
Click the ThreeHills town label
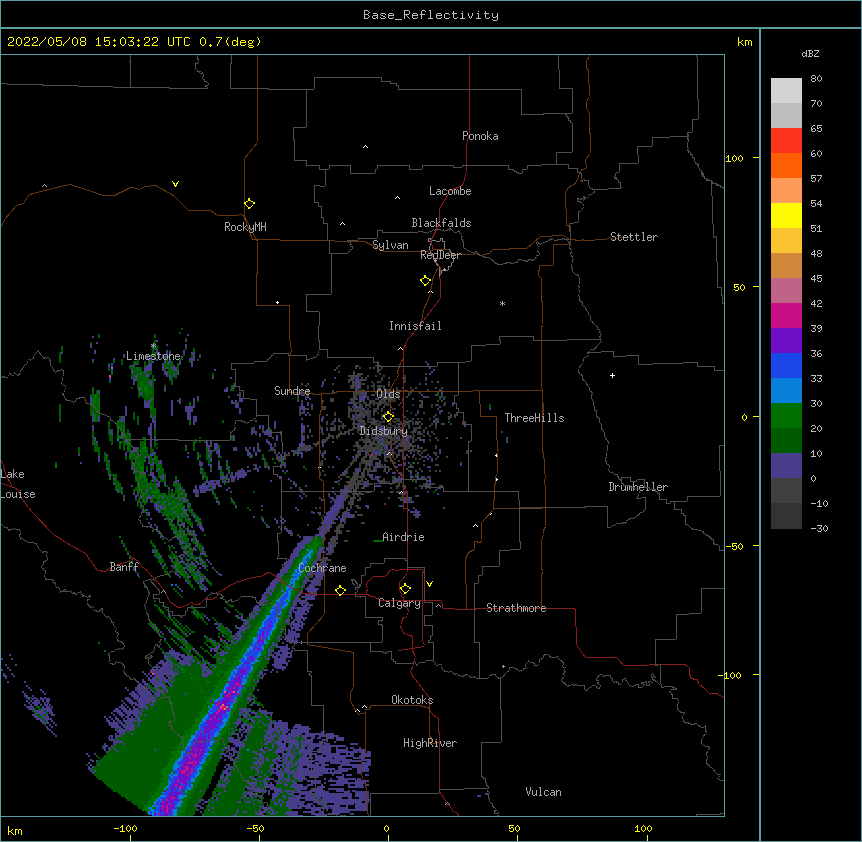click(x=534, y=418)
